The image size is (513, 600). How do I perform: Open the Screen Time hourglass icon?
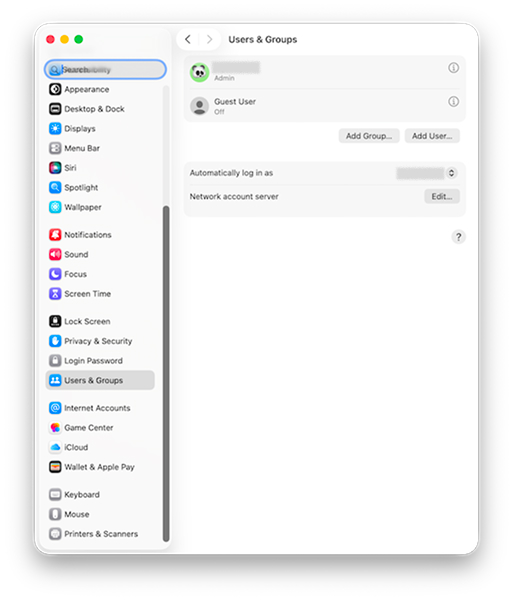click(x=55, y=293)
